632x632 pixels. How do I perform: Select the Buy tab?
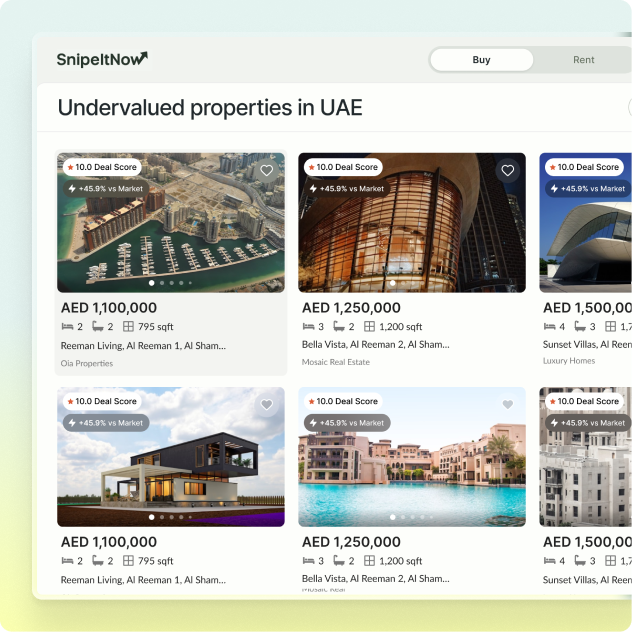(481, 60)
